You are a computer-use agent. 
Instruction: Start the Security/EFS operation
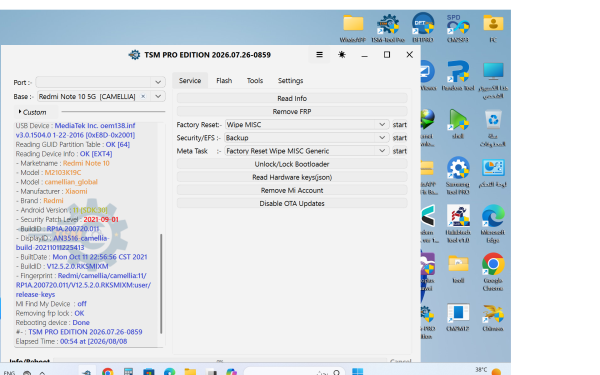[x=399, y=138]
